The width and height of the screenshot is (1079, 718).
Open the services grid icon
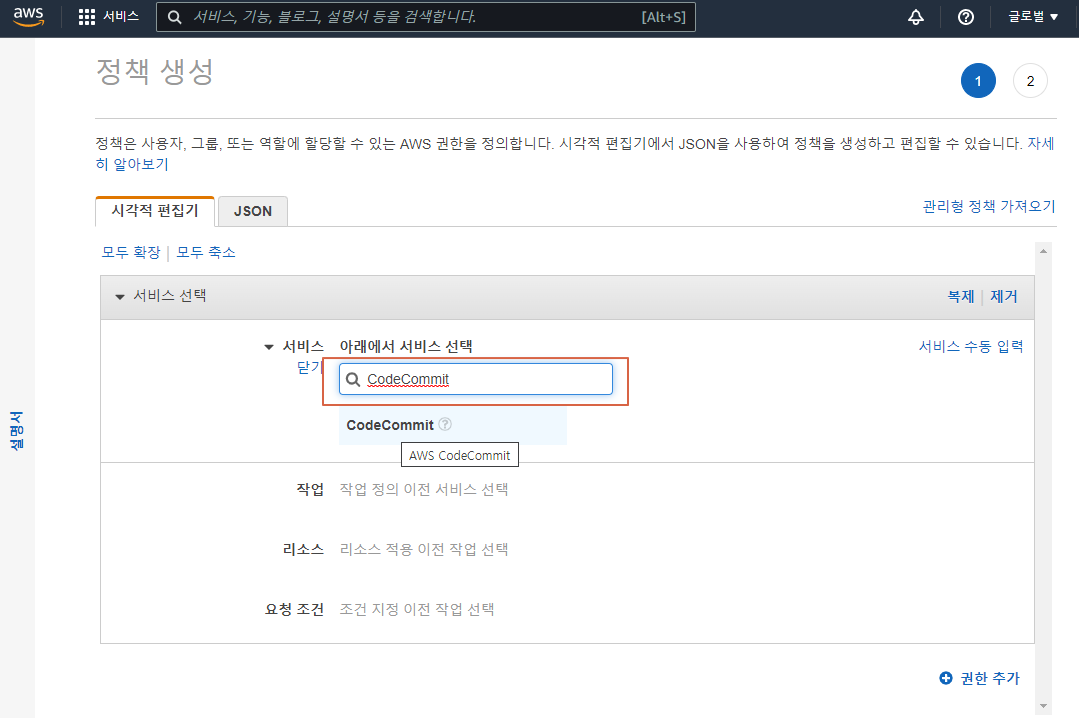pos(87,17)
